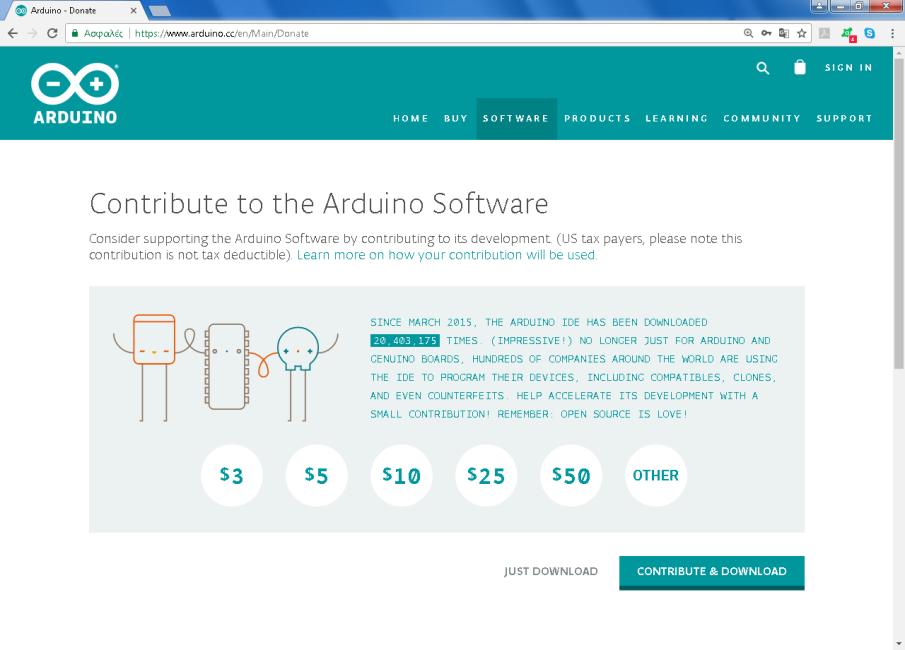905x650 pixels.
Task: Click the Skype extension icon
Action: [869, 33]
